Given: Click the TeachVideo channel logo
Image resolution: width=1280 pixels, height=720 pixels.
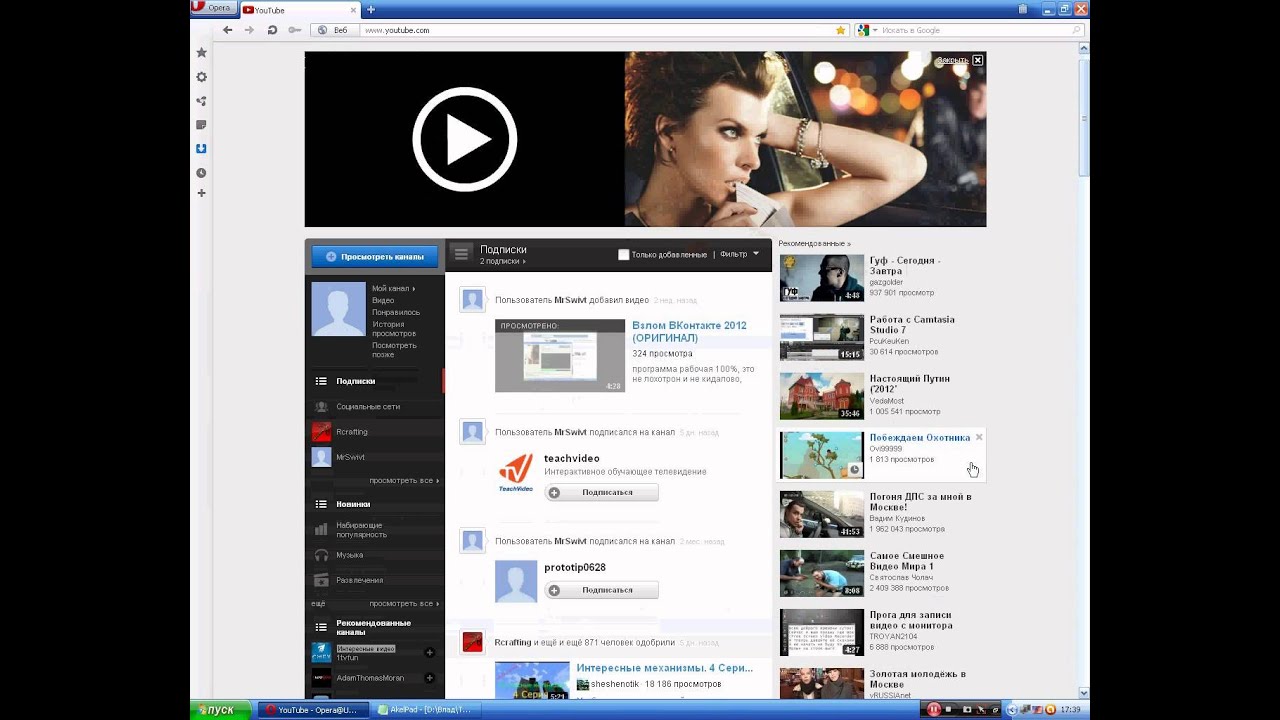Looking at the screenshot, I should (x=516, y=473).
